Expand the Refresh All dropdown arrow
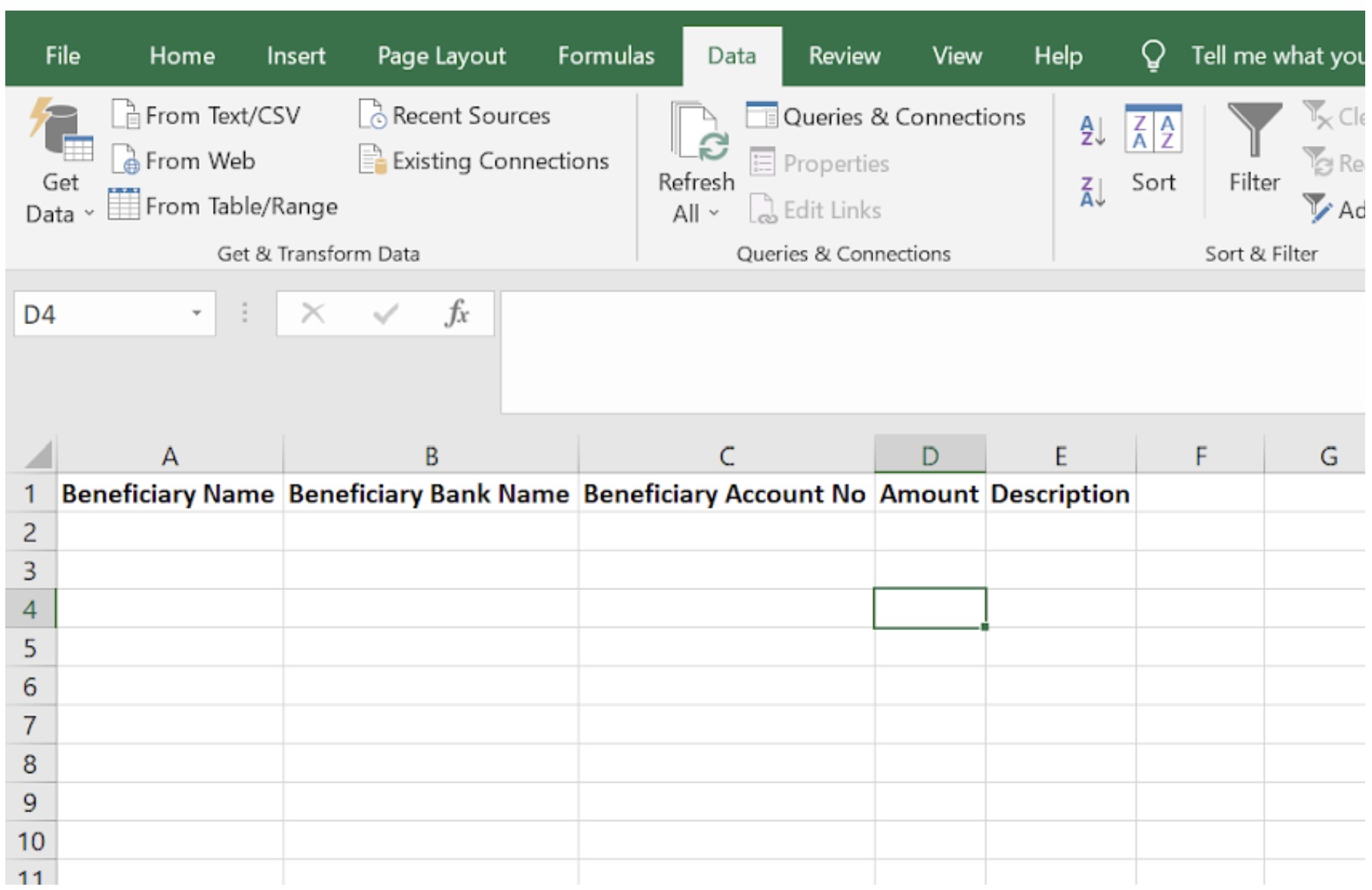 pyautogui.click(x=714, y=214)
